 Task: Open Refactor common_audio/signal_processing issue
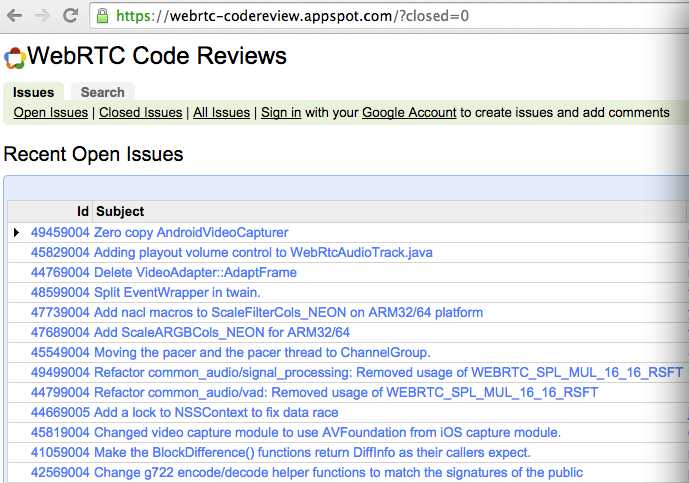coord(389,372)
